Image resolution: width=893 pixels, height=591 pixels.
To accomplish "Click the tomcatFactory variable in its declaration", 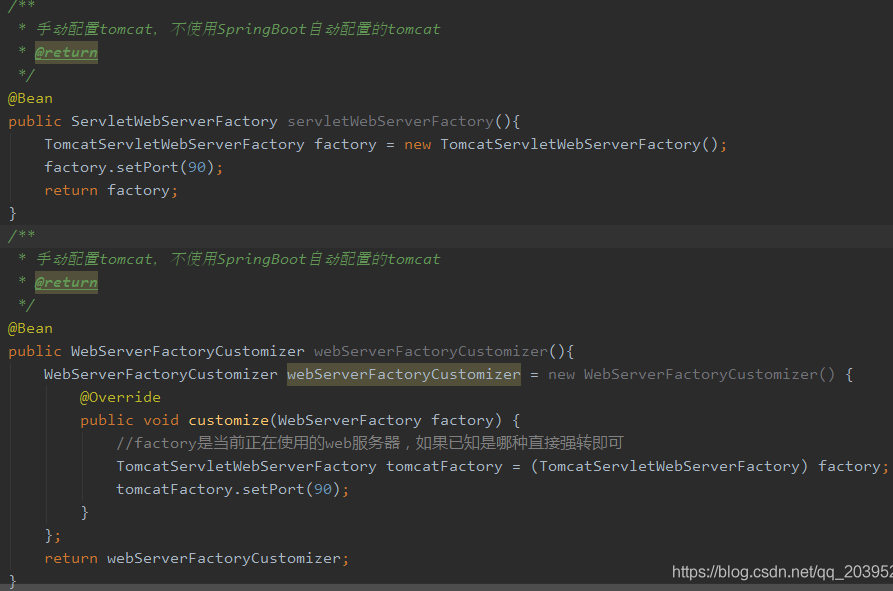I will click(x=444, y=466).
